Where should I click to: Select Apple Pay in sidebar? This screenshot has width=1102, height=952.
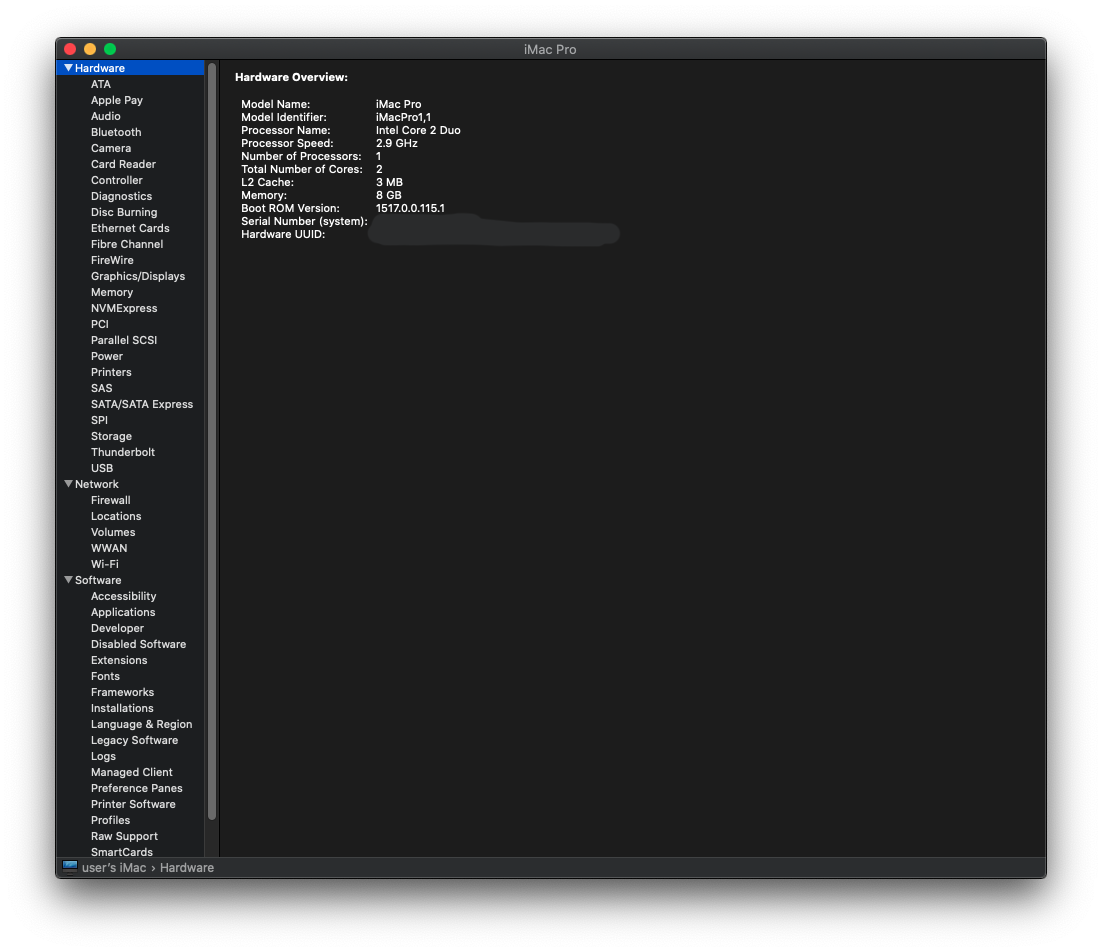tap(117, 100)
